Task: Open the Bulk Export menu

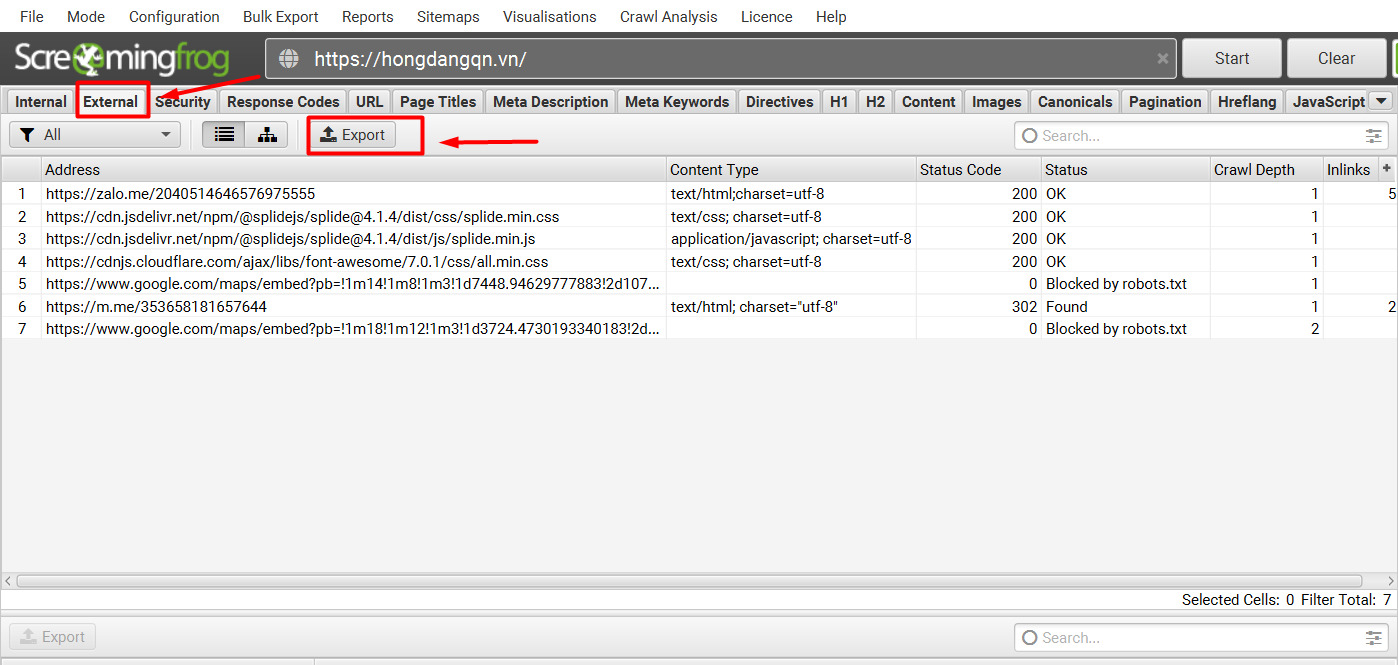Action: pos(281,17)
